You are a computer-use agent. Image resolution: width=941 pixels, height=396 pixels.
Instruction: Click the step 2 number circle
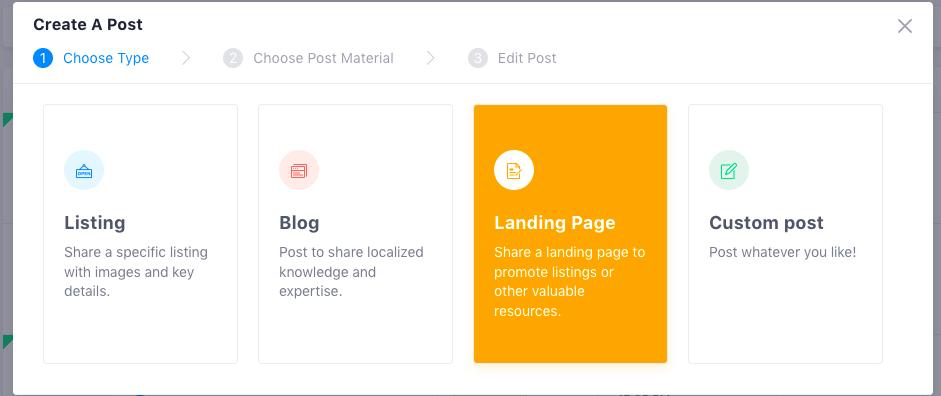(x=233, y=58)
